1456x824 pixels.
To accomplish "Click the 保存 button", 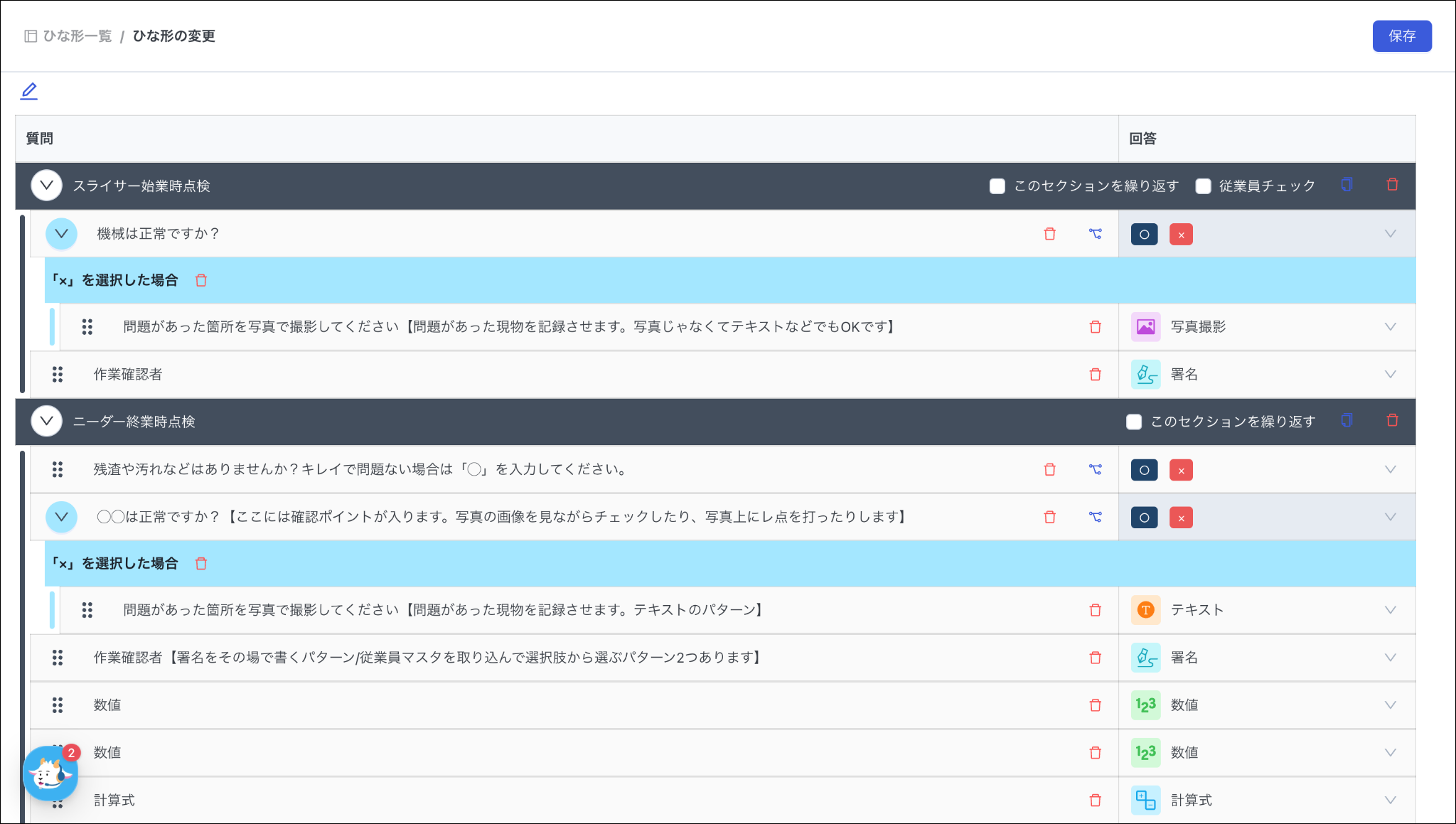I will pyautogui.click(x=1401, y=36).
